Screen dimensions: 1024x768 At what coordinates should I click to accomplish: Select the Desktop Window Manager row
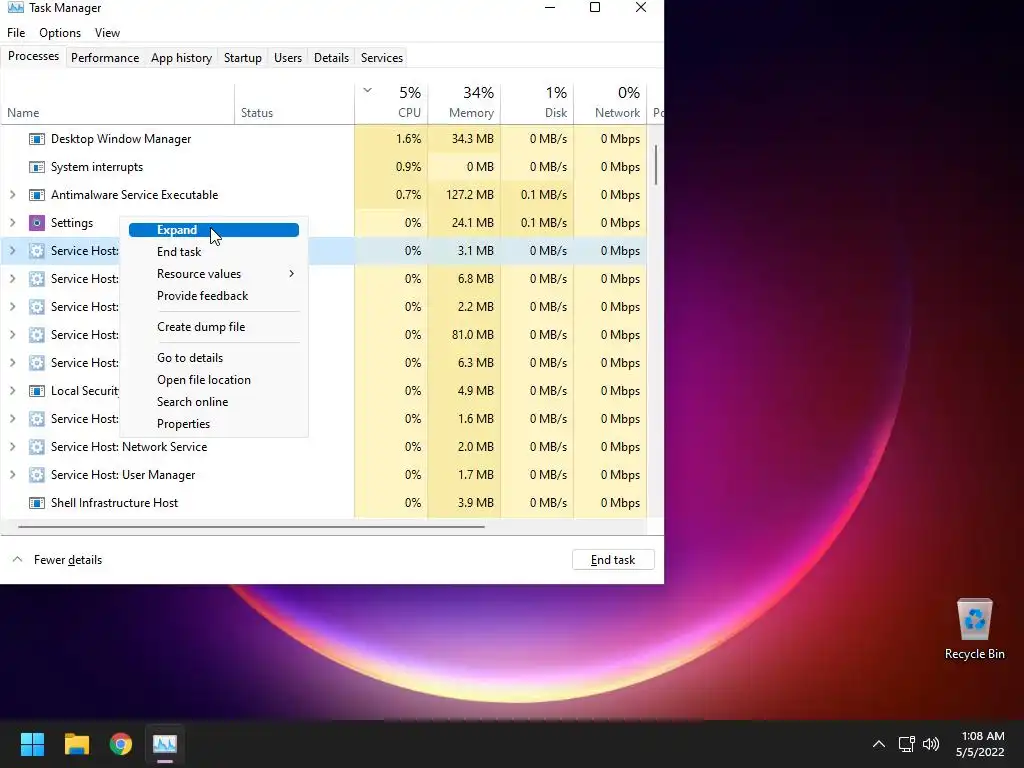324,139
